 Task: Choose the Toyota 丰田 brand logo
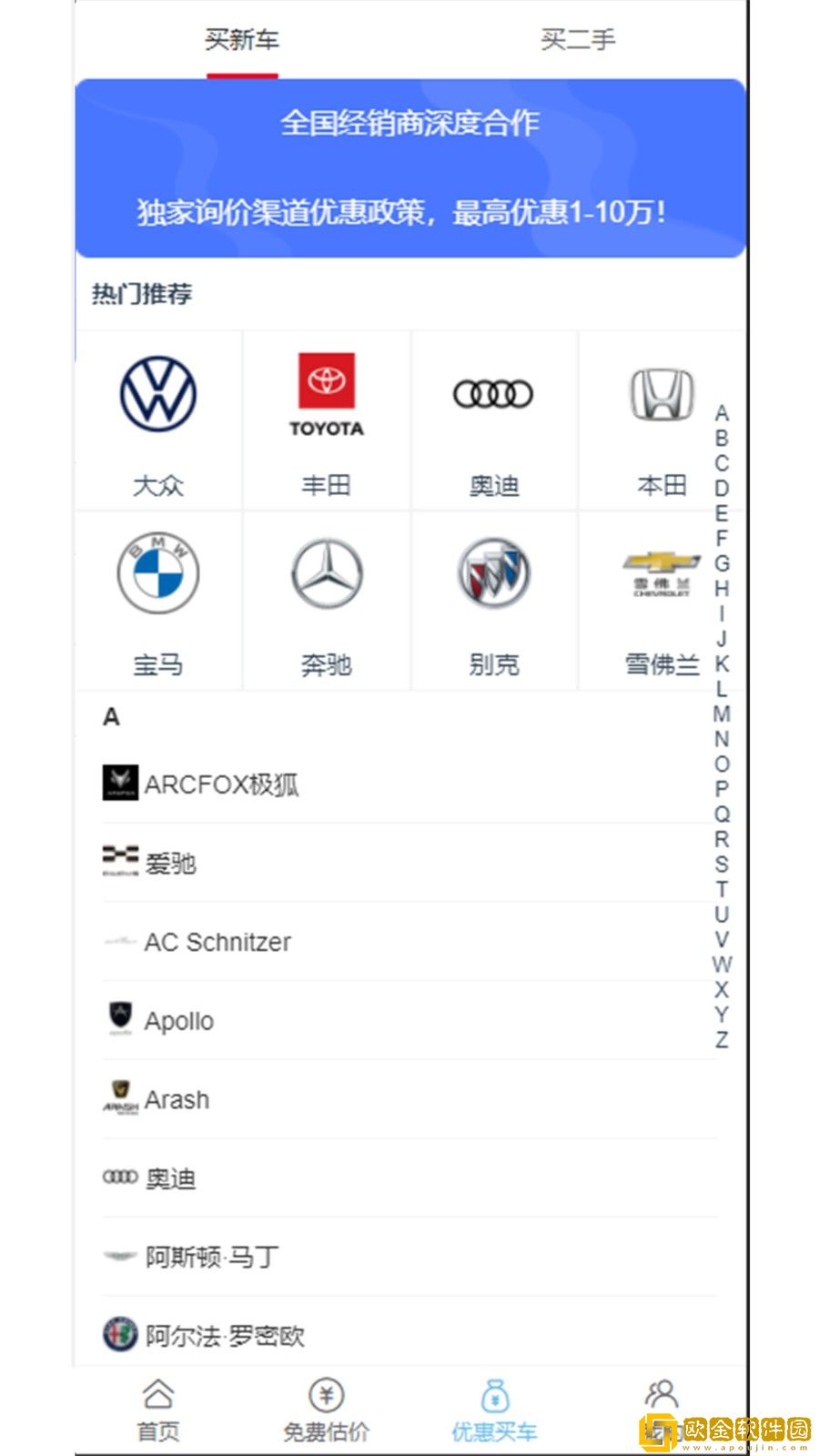[327, 395]
